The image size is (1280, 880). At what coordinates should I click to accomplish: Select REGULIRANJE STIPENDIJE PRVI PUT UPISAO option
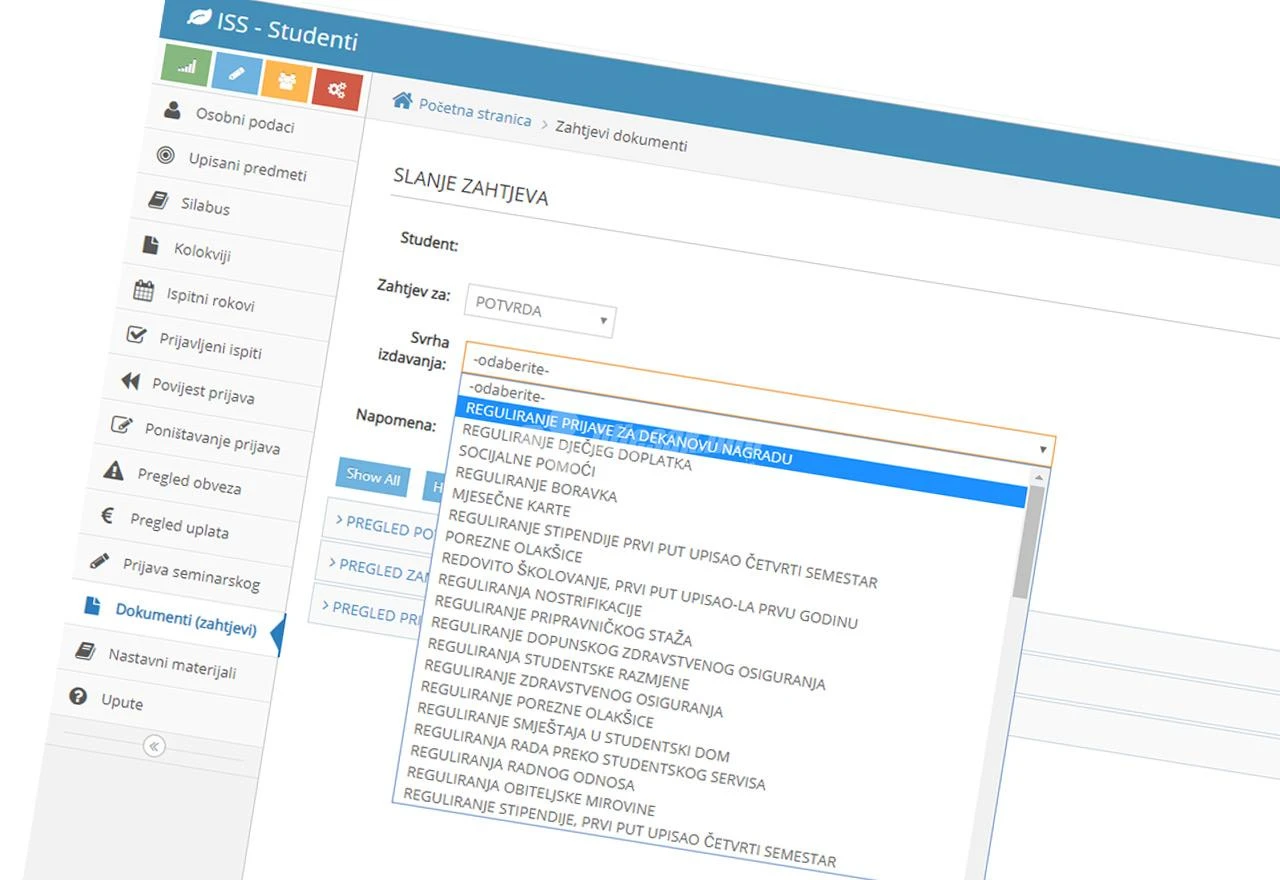[663, 548]
